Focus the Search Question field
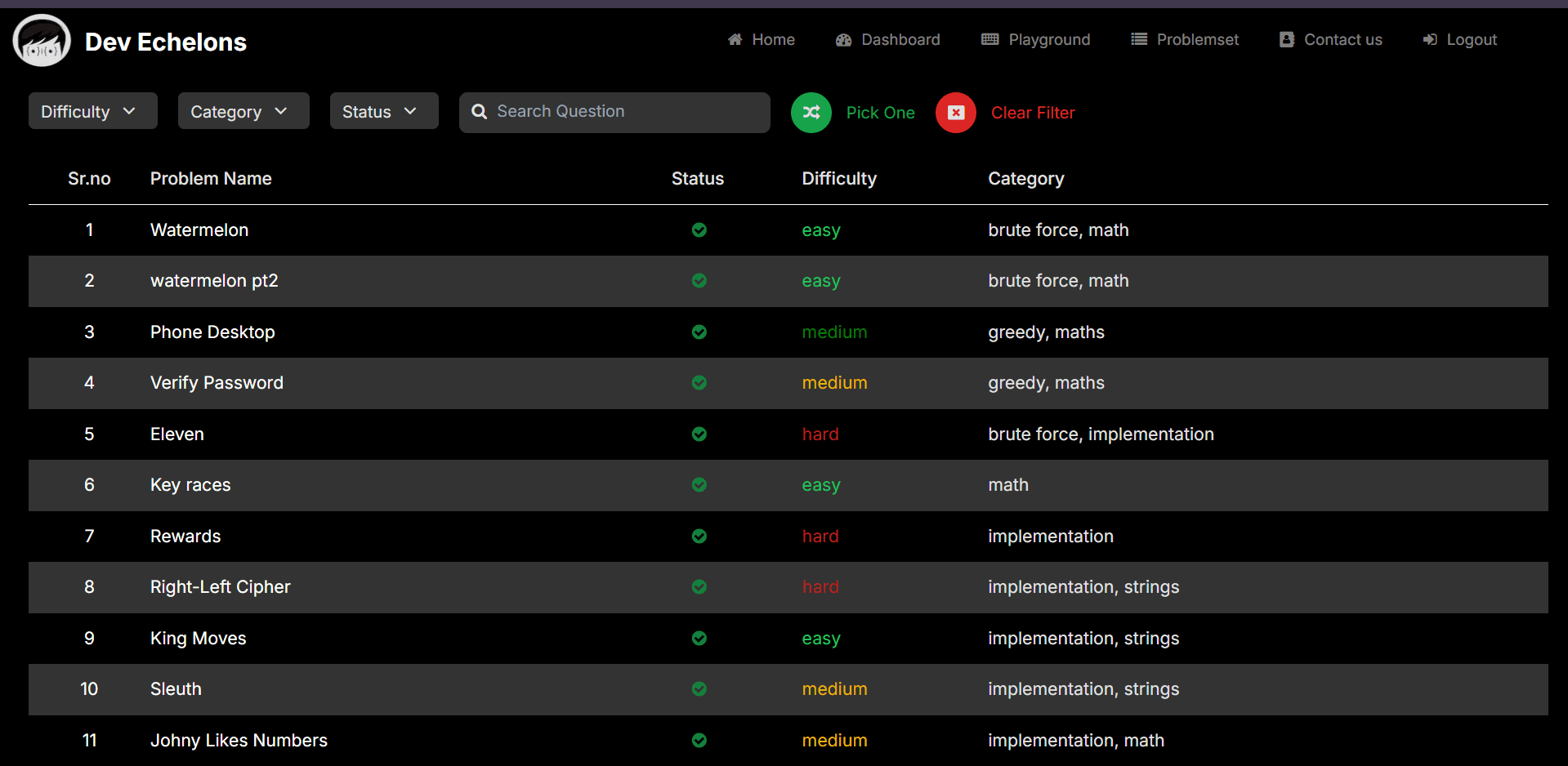 (614, 112)
